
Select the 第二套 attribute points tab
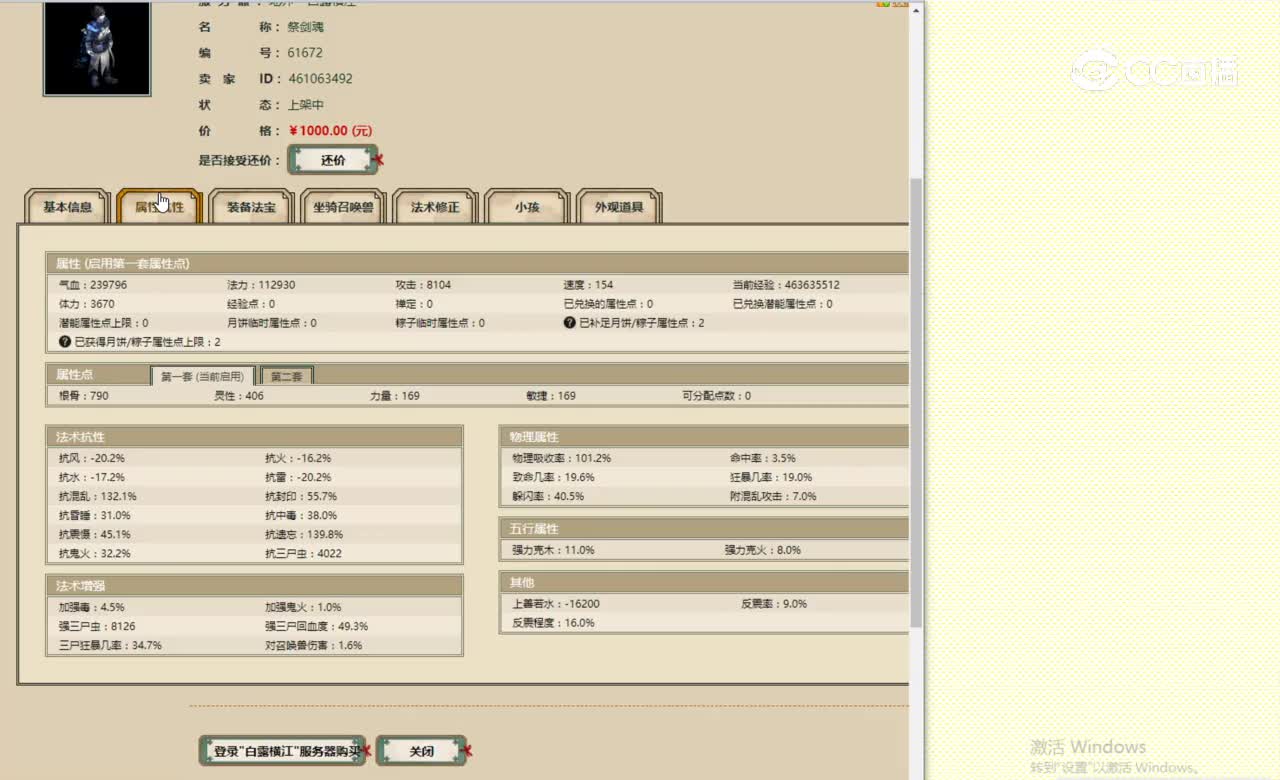coord(287,376)
